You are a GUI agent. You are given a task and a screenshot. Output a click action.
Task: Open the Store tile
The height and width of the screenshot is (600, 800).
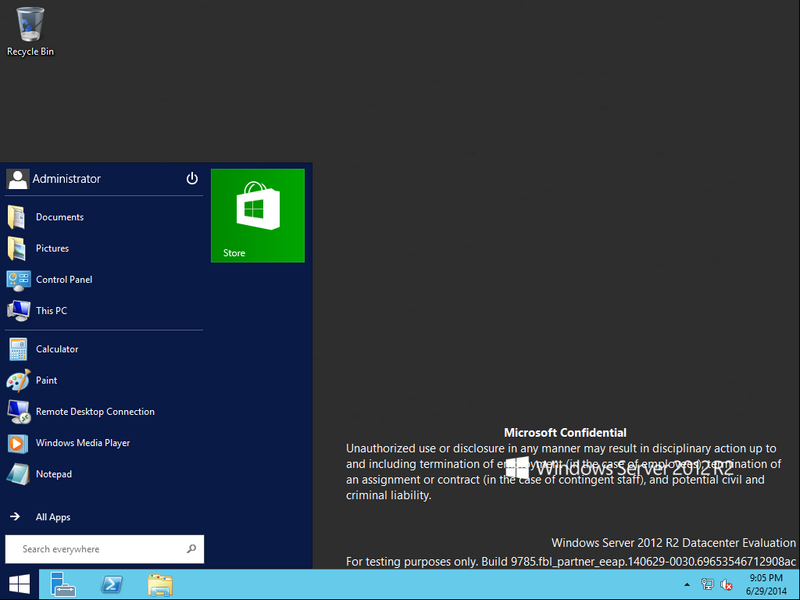point(258,215)
